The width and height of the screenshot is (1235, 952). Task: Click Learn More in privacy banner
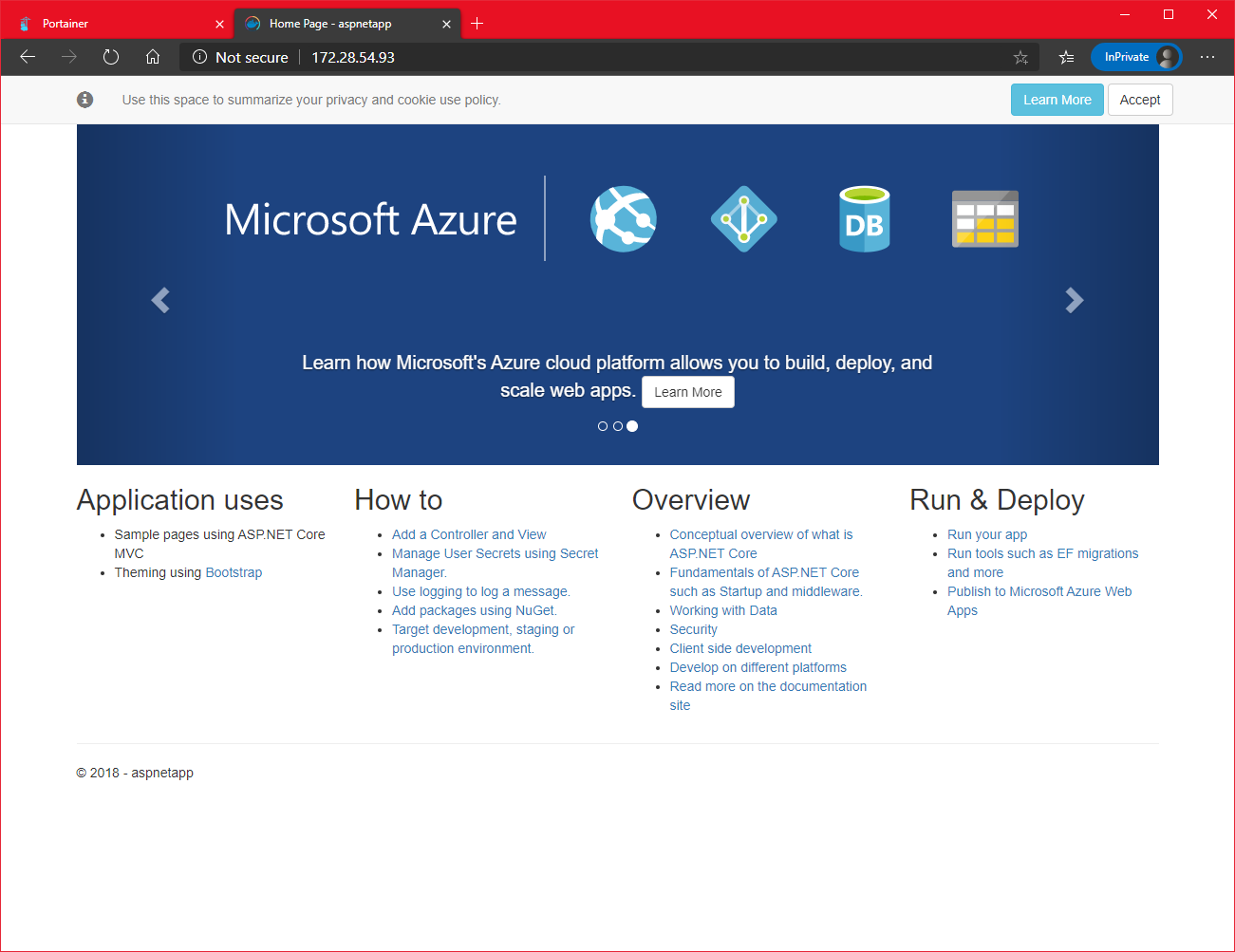pyautogui.click(x=1057, y=100)
